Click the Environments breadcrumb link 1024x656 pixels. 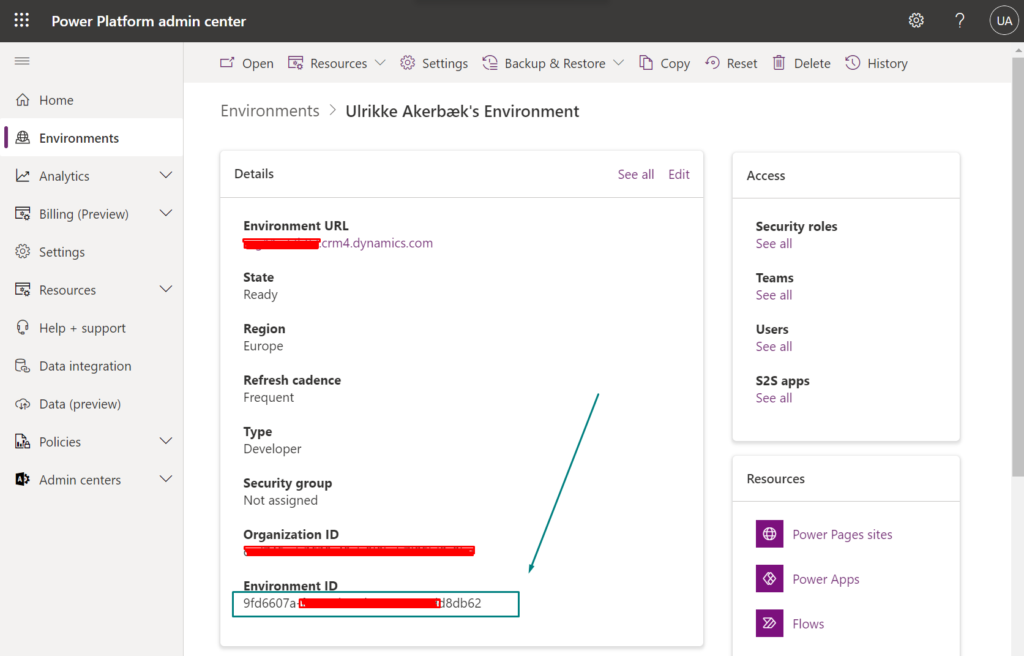coord(270,111)
